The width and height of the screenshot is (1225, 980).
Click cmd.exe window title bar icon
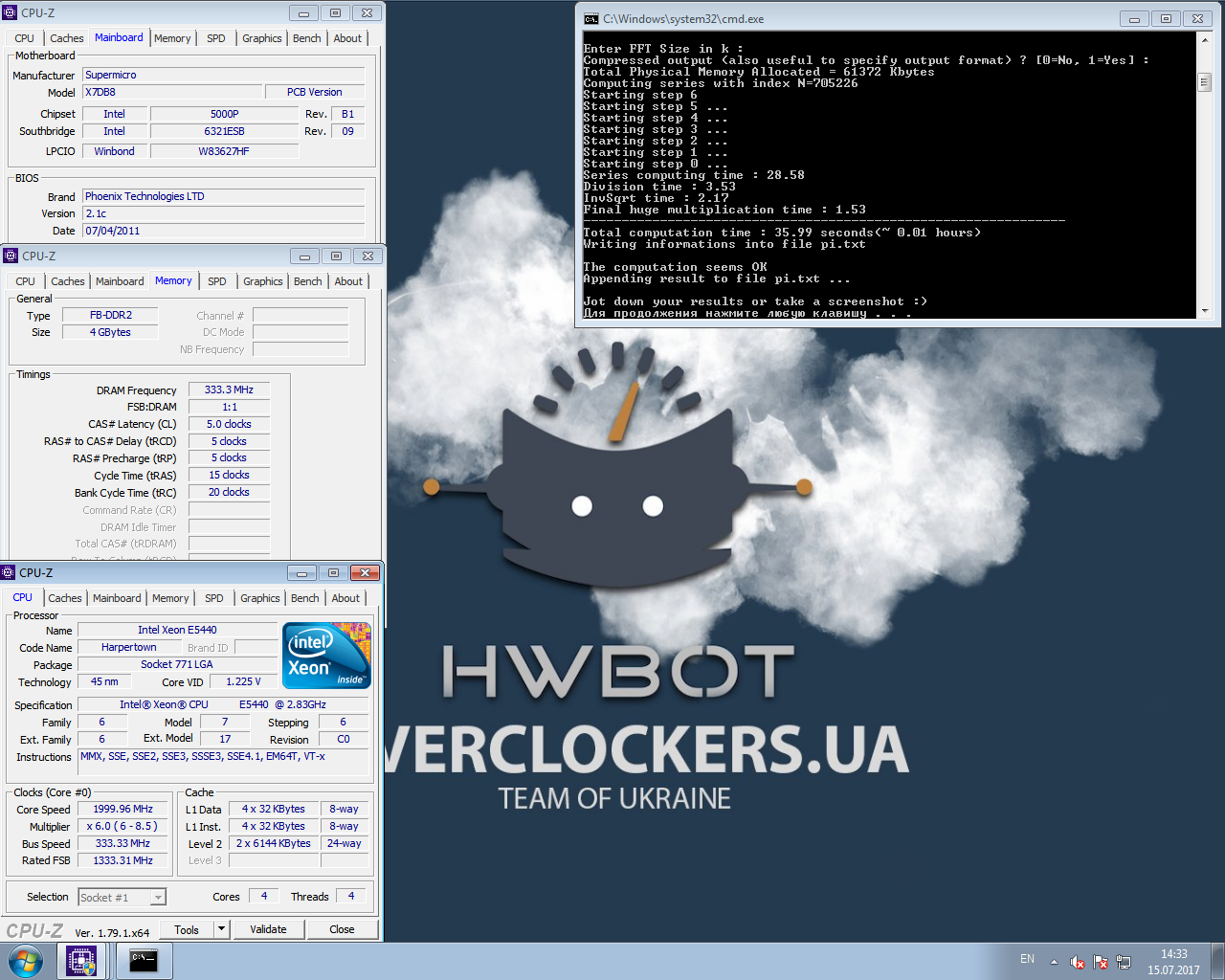591,18
